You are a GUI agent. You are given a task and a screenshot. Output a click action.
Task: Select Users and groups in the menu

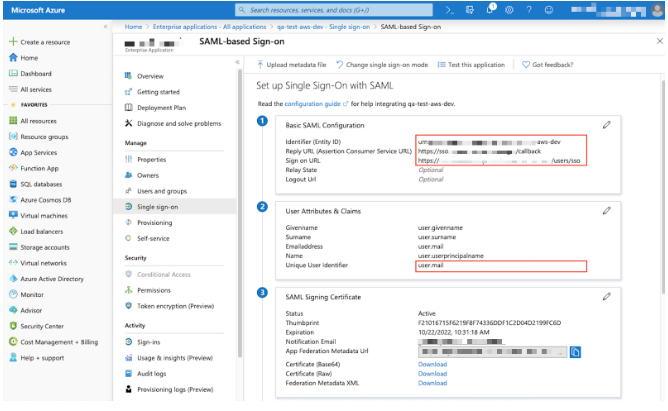[161, 190]
